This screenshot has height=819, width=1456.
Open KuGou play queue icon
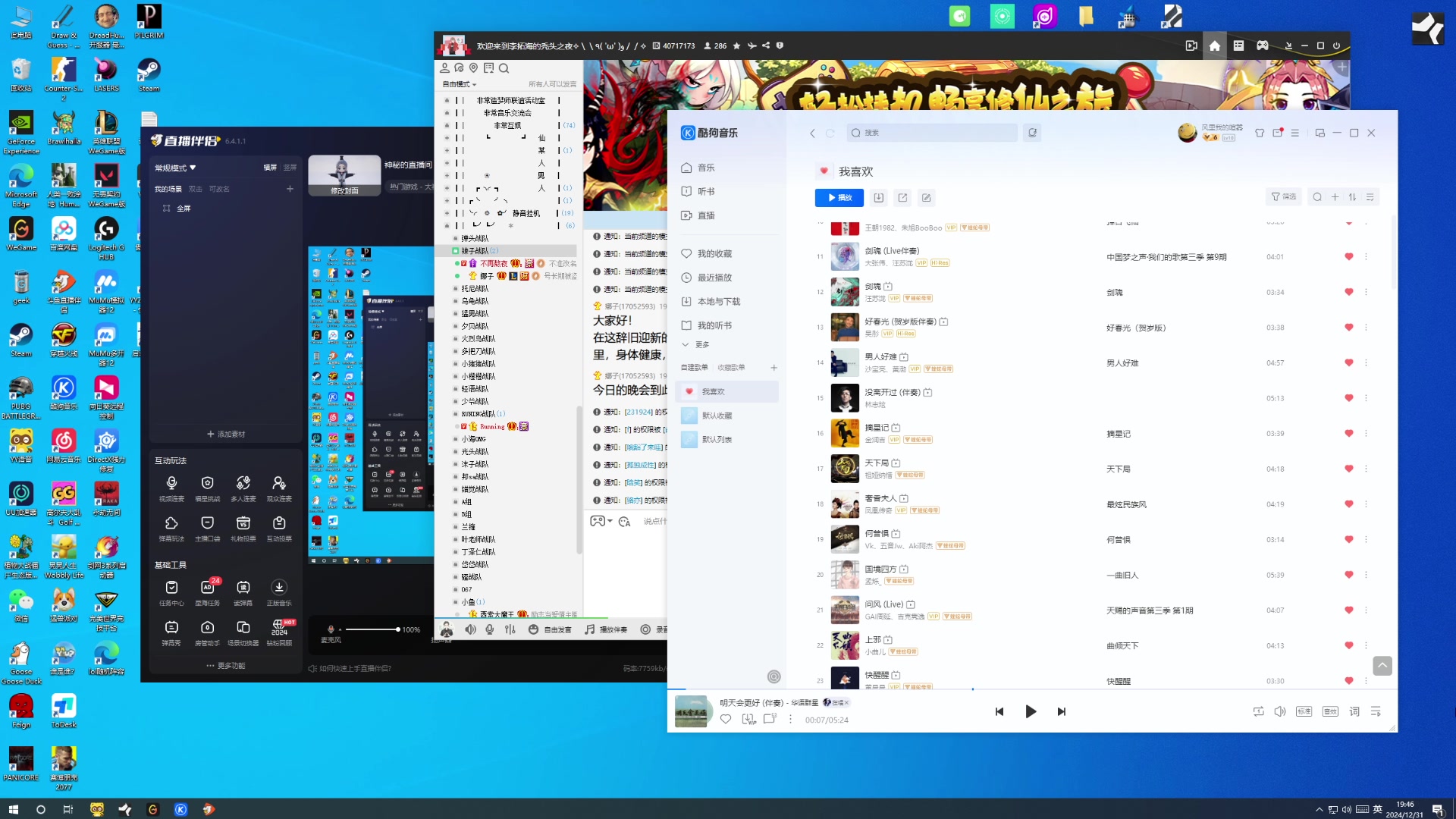(1376, 711)
